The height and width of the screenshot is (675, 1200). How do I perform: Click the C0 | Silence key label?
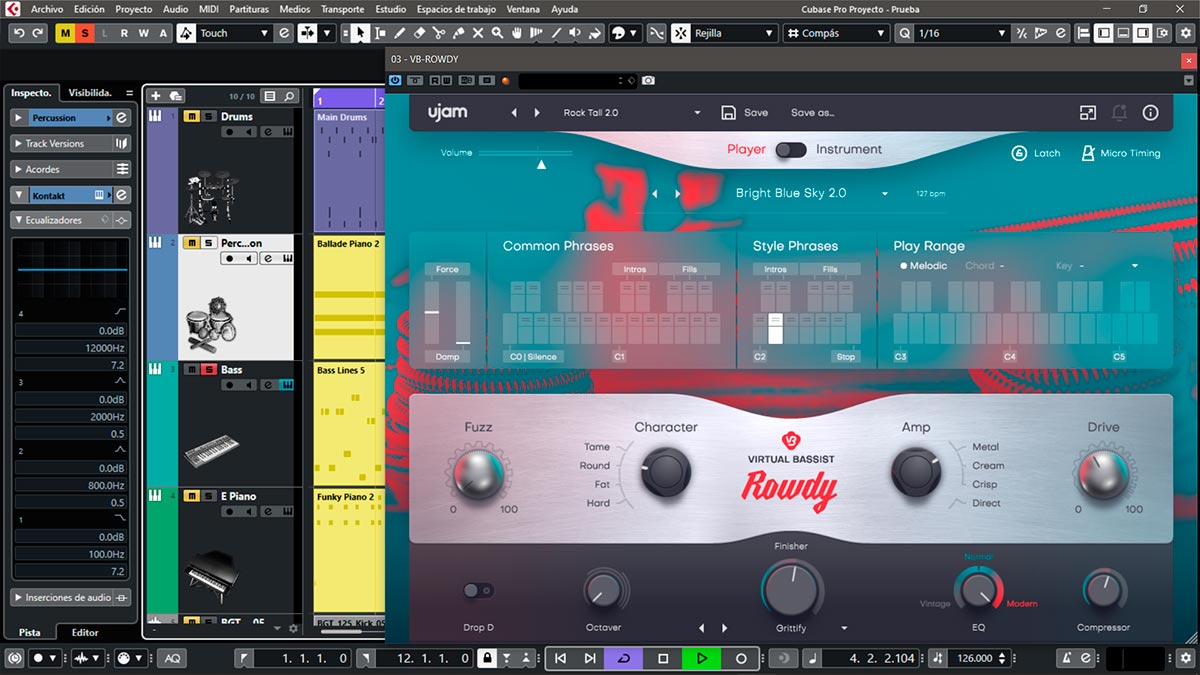click(x=534, y=357)
